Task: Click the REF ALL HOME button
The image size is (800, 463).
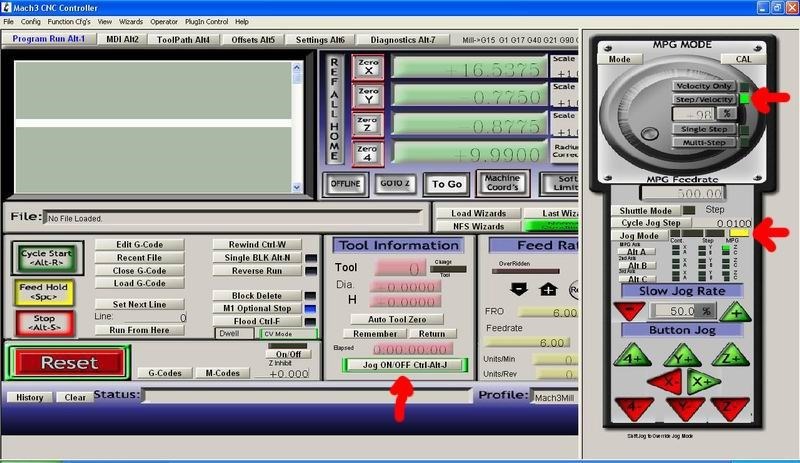Action: tap(334, 109)
